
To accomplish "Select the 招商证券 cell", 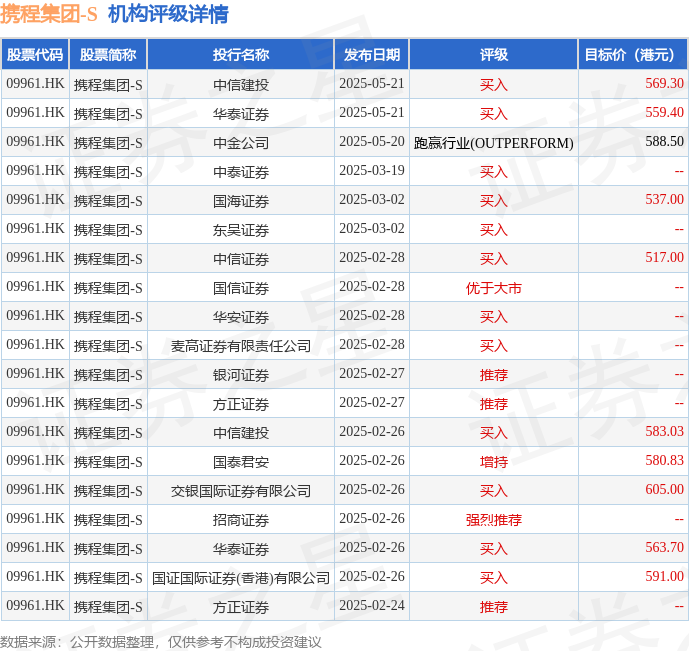I will point(241,520).
